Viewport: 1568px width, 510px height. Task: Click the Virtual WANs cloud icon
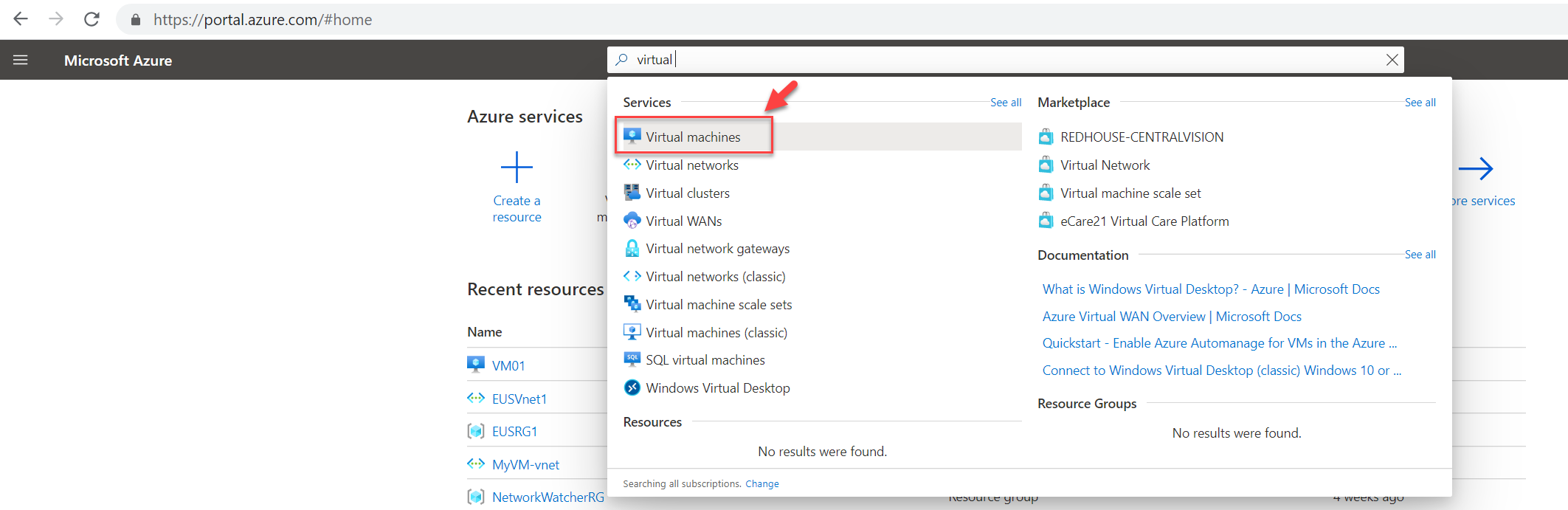click(632, 221)
